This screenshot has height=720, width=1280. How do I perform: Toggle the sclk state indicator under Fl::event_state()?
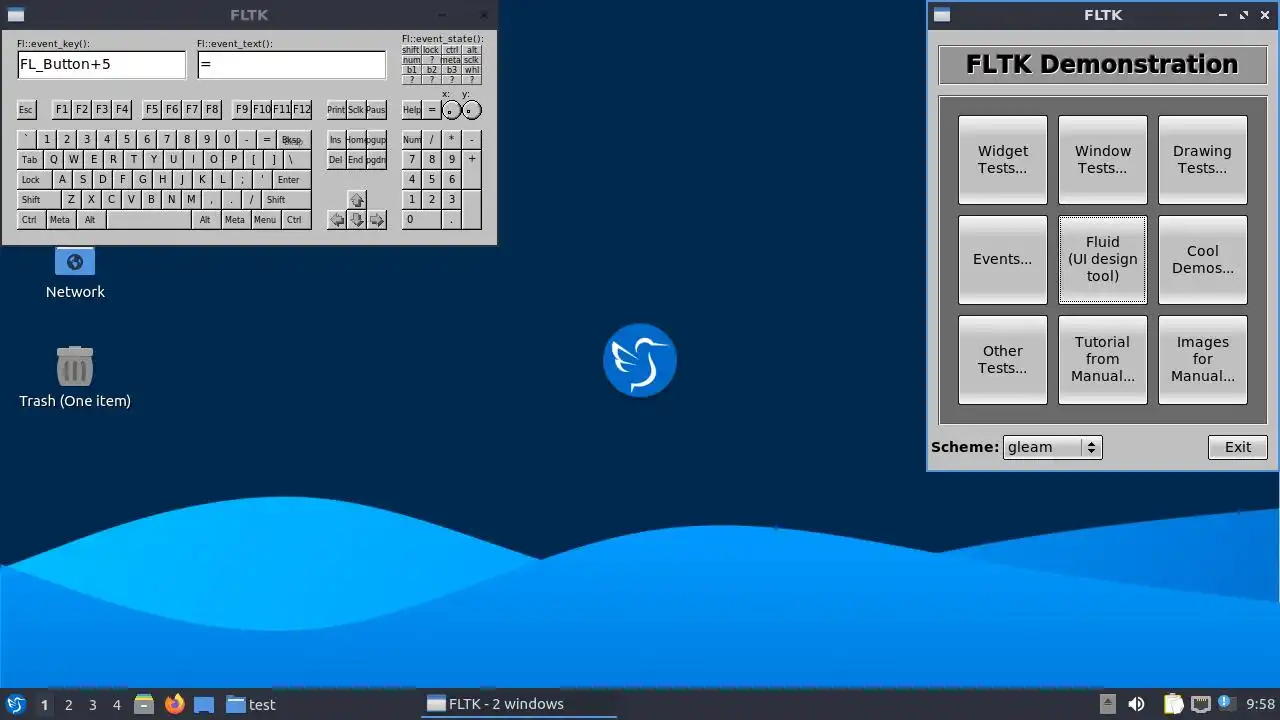(471, 60)
